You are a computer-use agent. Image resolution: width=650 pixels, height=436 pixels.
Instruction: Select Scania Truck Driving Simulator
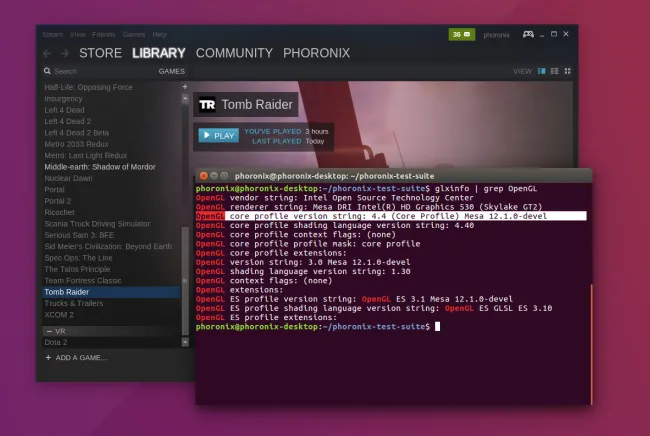click(97, 224)
